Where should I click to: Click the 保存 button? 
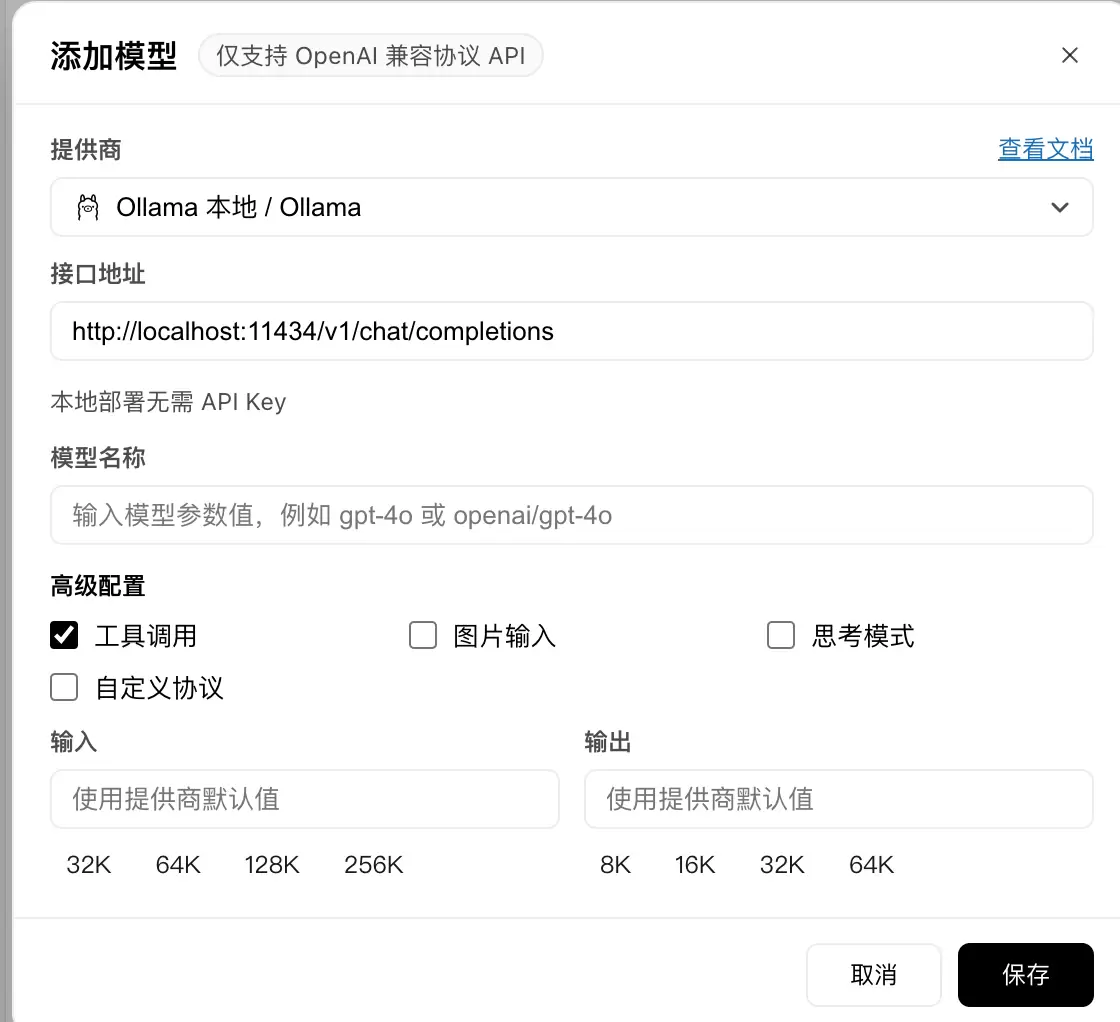coord(1026,975)
